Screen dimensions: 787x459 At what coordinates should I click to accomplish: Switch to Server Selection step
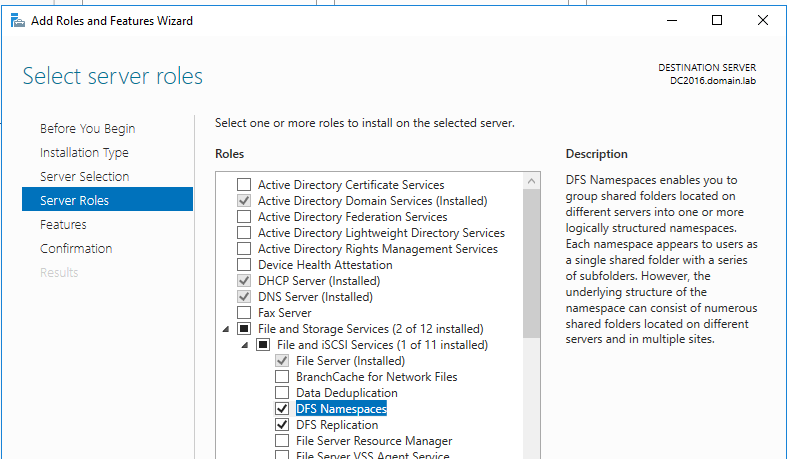[x=84, y=177]
